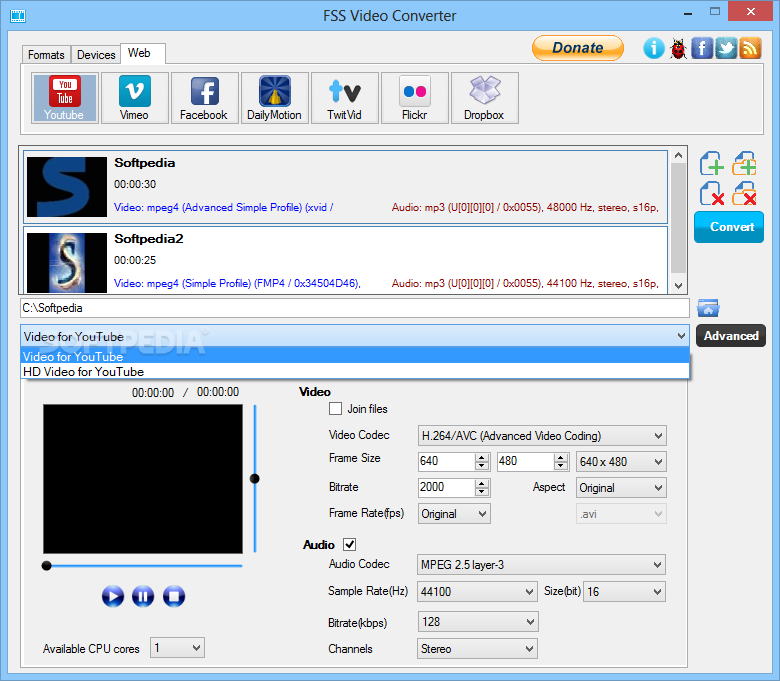
Task: Switch to the Formats tab
Action: pos(46,55)
